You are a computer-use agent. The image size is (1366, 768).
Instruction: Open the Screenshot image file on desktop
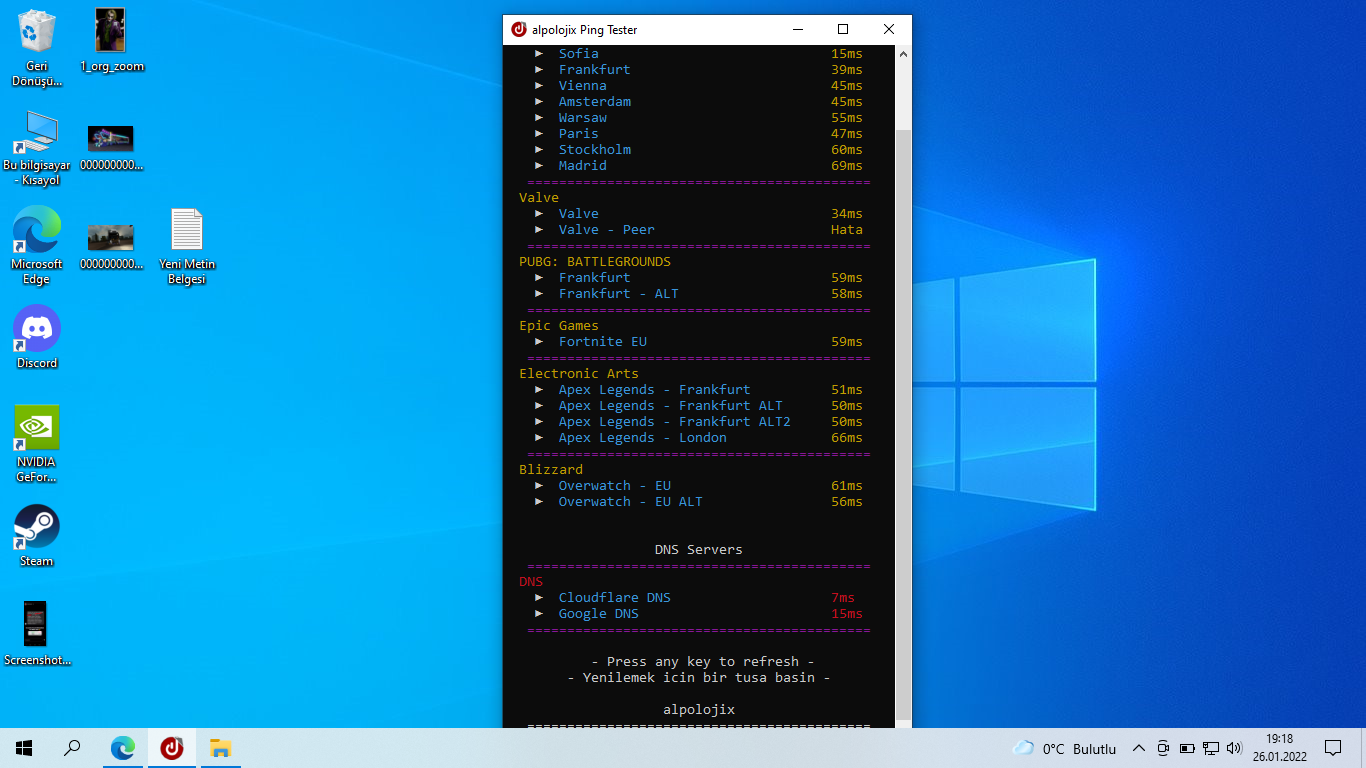click(37, 634)
